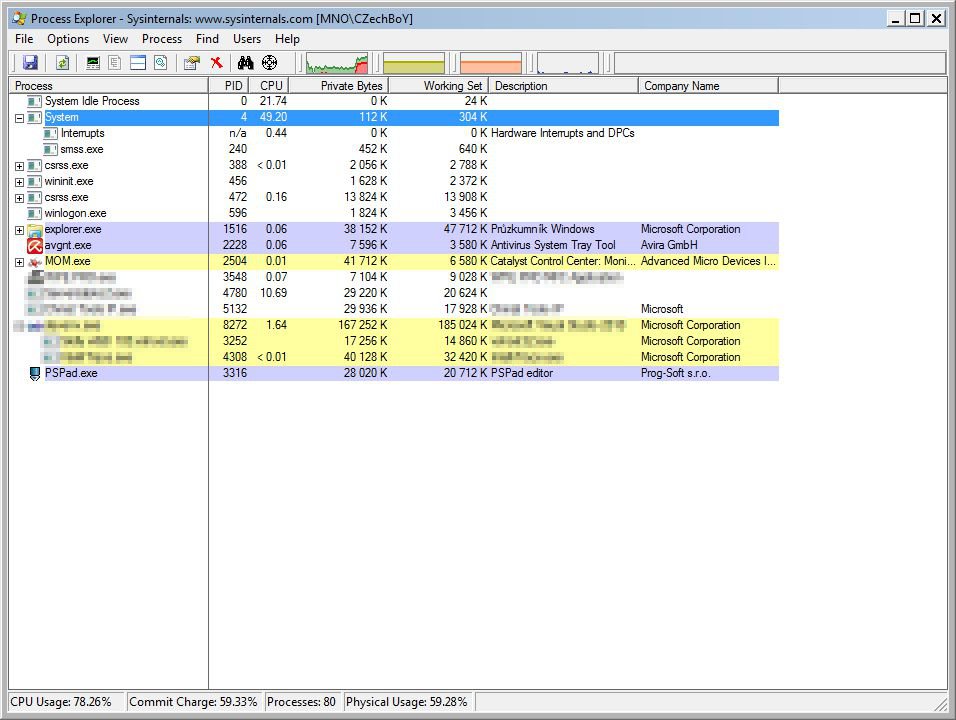Image resolution: width=956 pixels, height=720 pixels.
Task: Click the DLL/handles view toolbar icon
Action: tap(161, 62)
